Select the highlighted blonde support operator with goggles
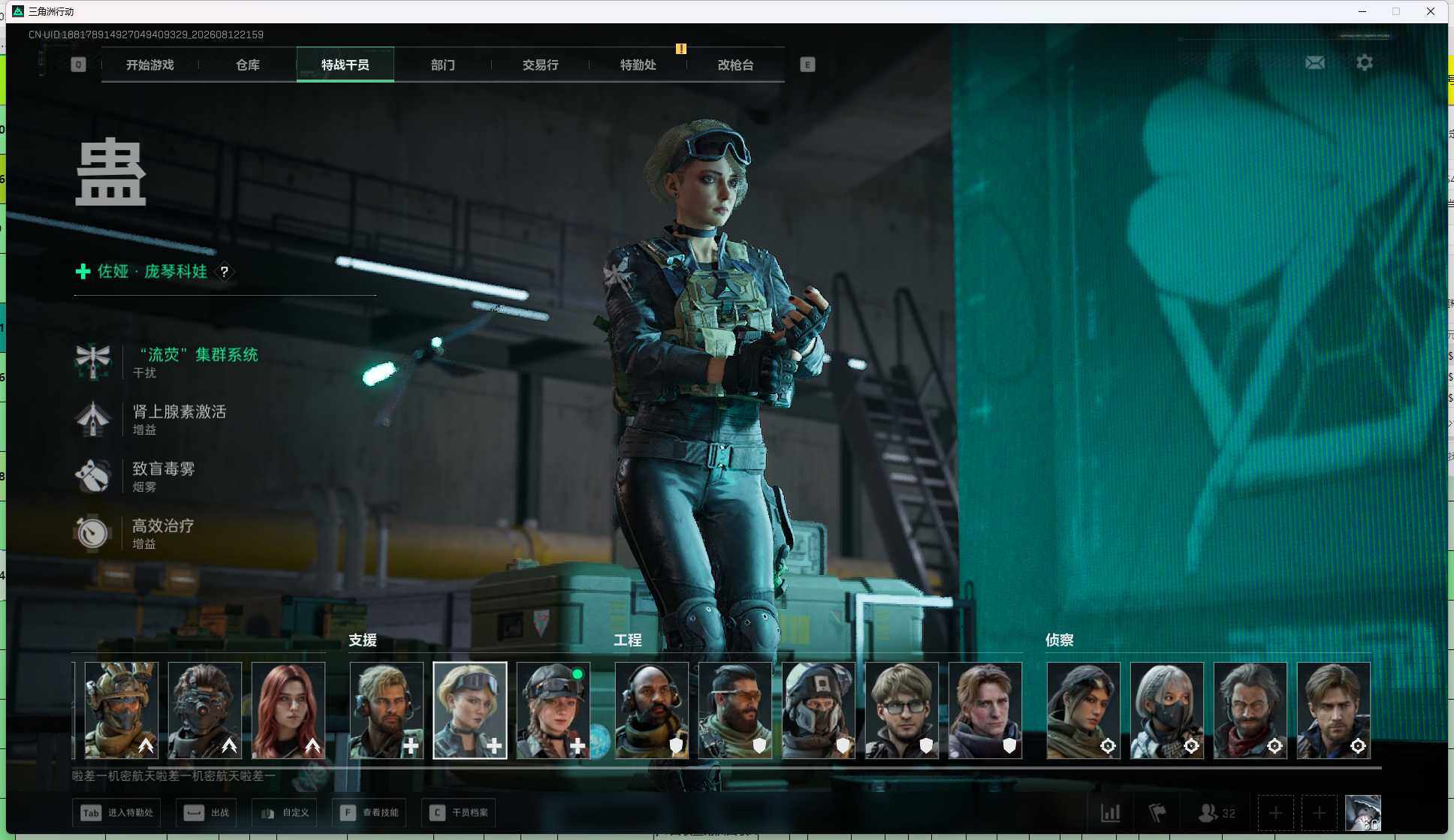 (x=470, y=710)
